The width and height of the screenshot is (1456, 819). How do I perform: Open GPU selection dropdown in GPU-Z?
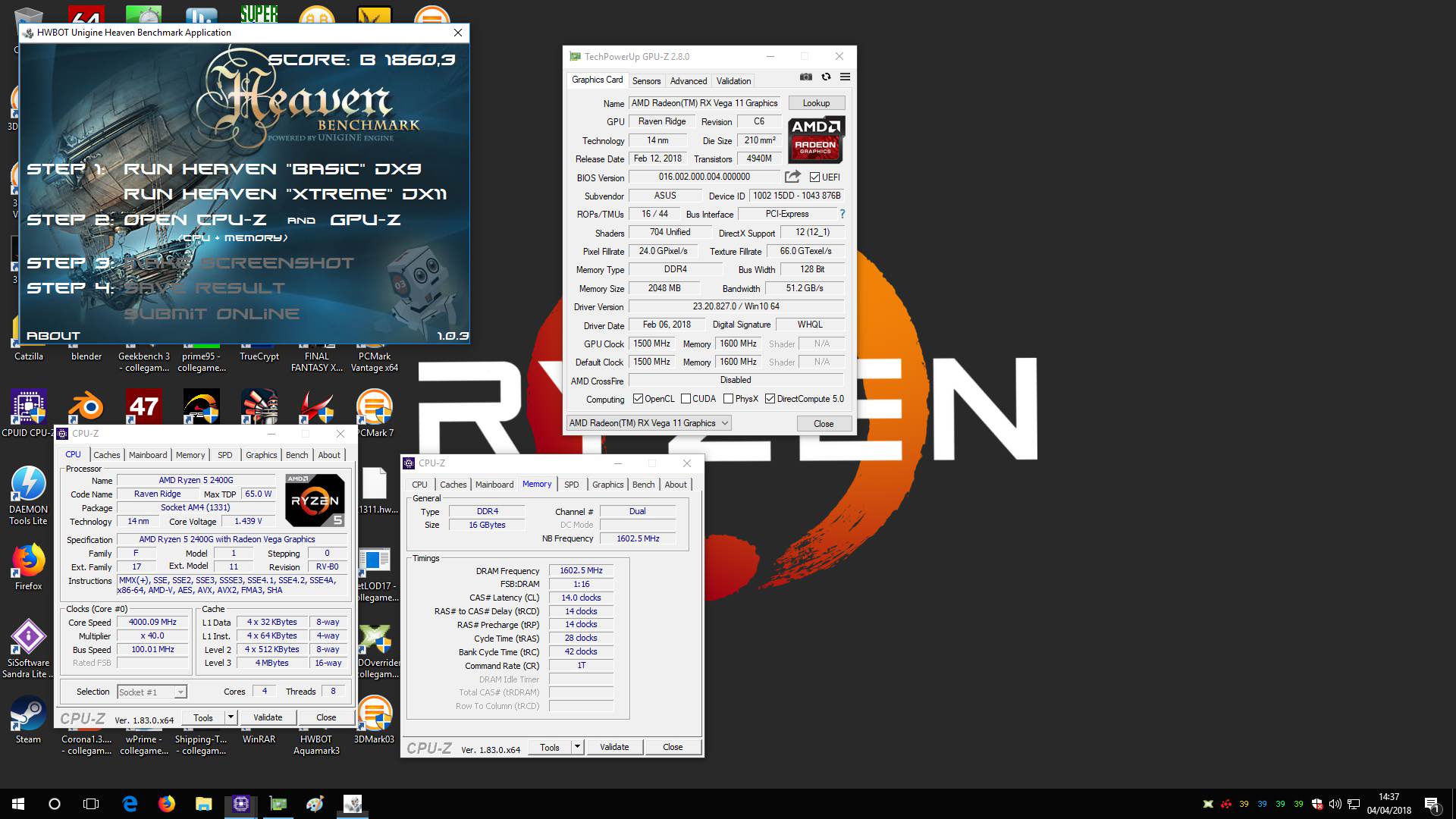(649, 423)
